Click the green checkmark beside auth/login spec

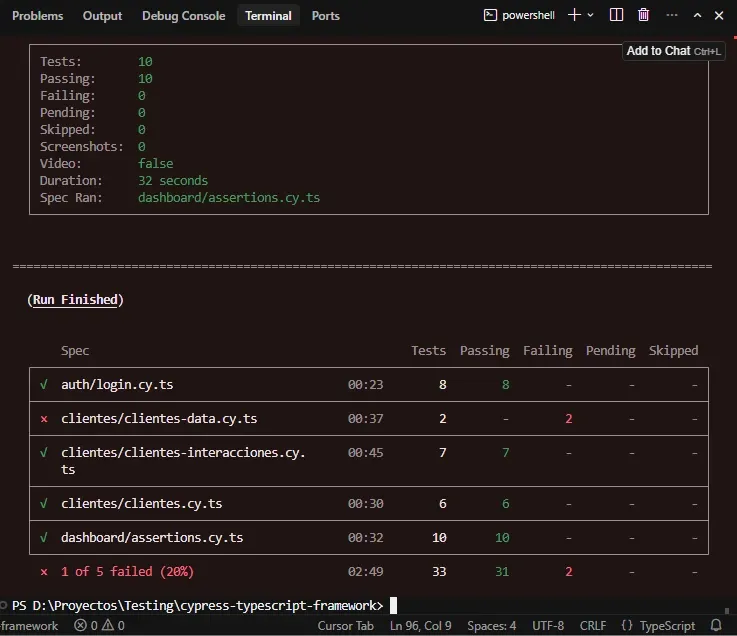(x=44, y=385)
